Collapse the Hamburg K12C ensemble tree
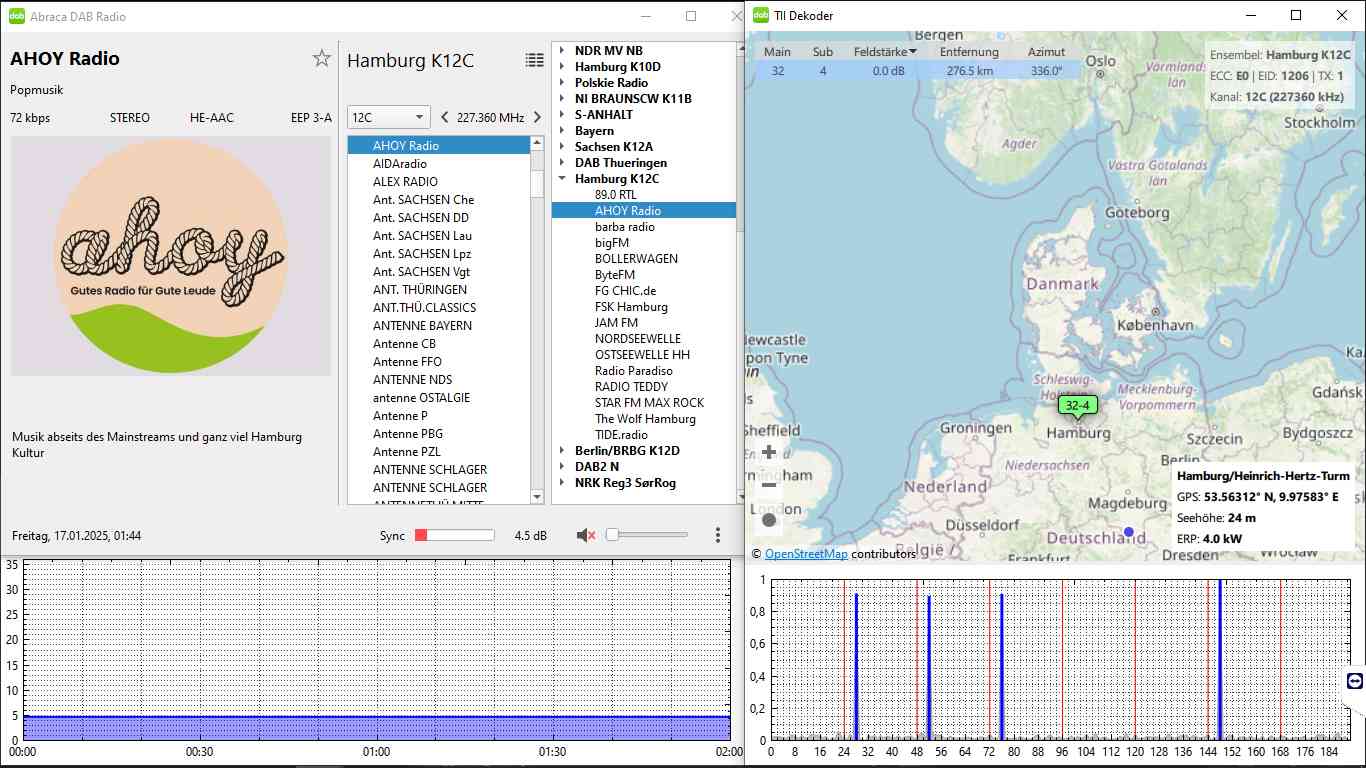 562,179
